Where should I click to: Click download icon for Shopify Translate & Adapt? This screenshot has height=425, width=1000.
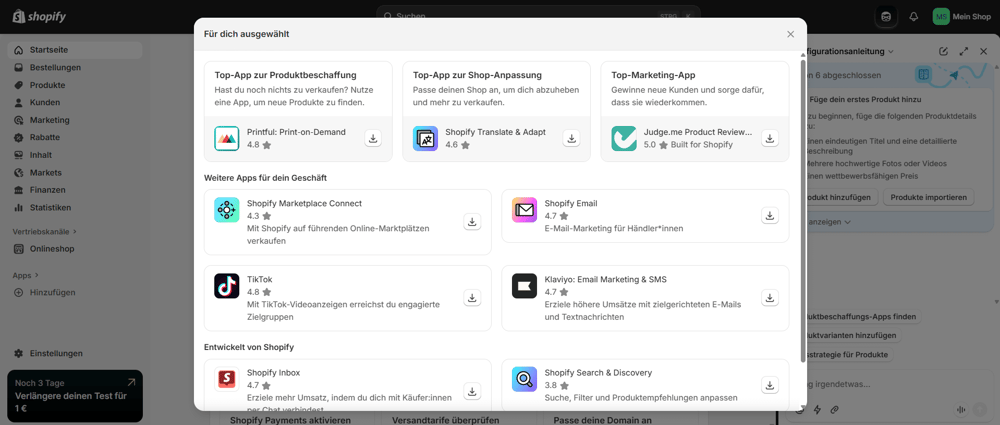571,139
